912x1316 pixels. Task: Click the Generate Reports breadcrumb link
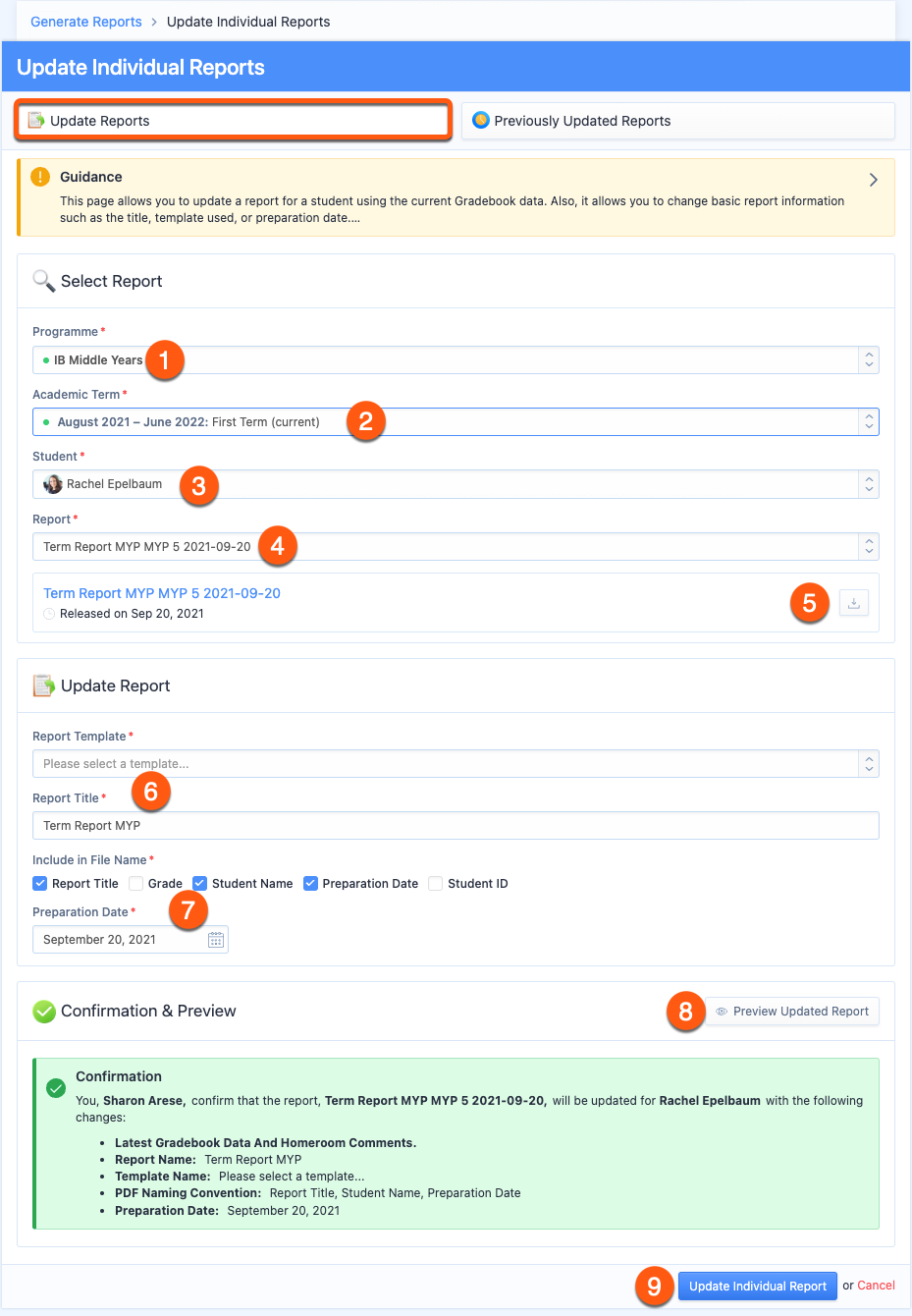[86, 22]
